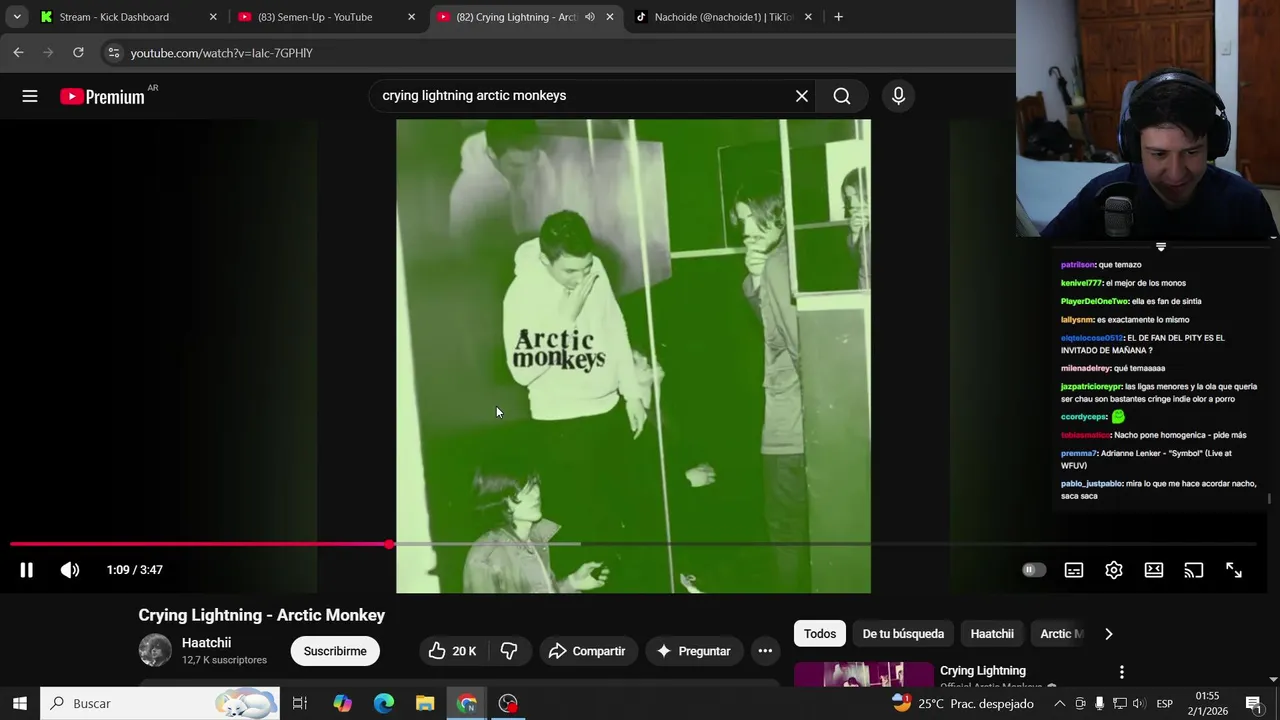Mute the video volume
1280x720 pixels.
pyautogui.click(x=70, y=570)
